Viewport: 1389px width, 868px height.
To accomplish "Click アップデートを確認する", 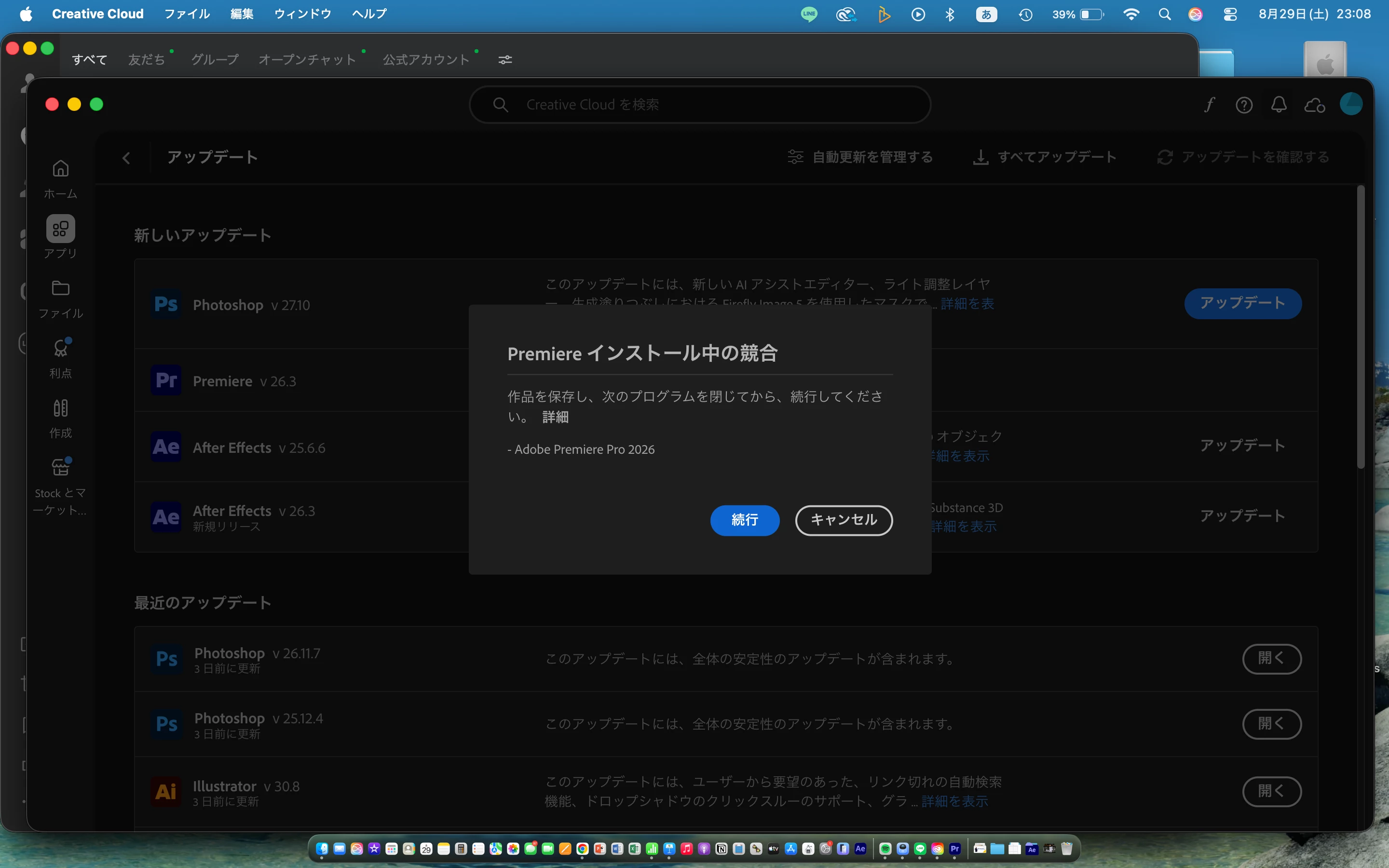I will pyautogui.click(x=1243, y=157).
